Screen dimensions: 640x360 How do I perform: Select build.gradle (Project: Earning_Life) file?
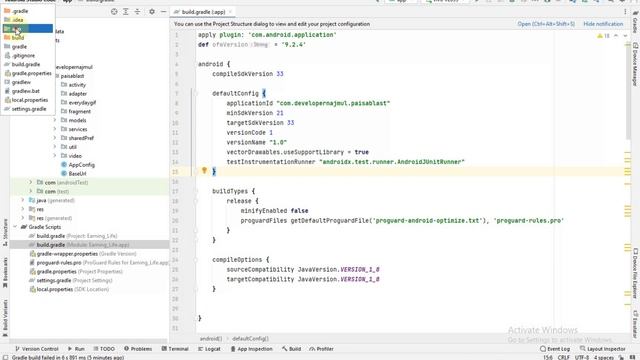pyautogui.click(x=73, y=236)
